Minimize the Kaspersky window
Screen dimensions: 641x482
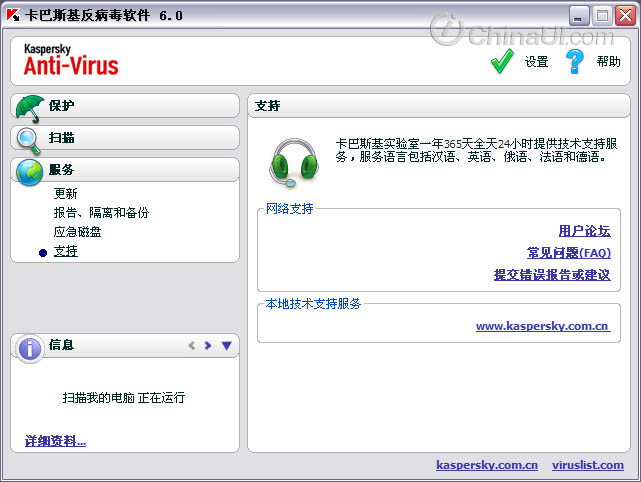pos(578,16)
